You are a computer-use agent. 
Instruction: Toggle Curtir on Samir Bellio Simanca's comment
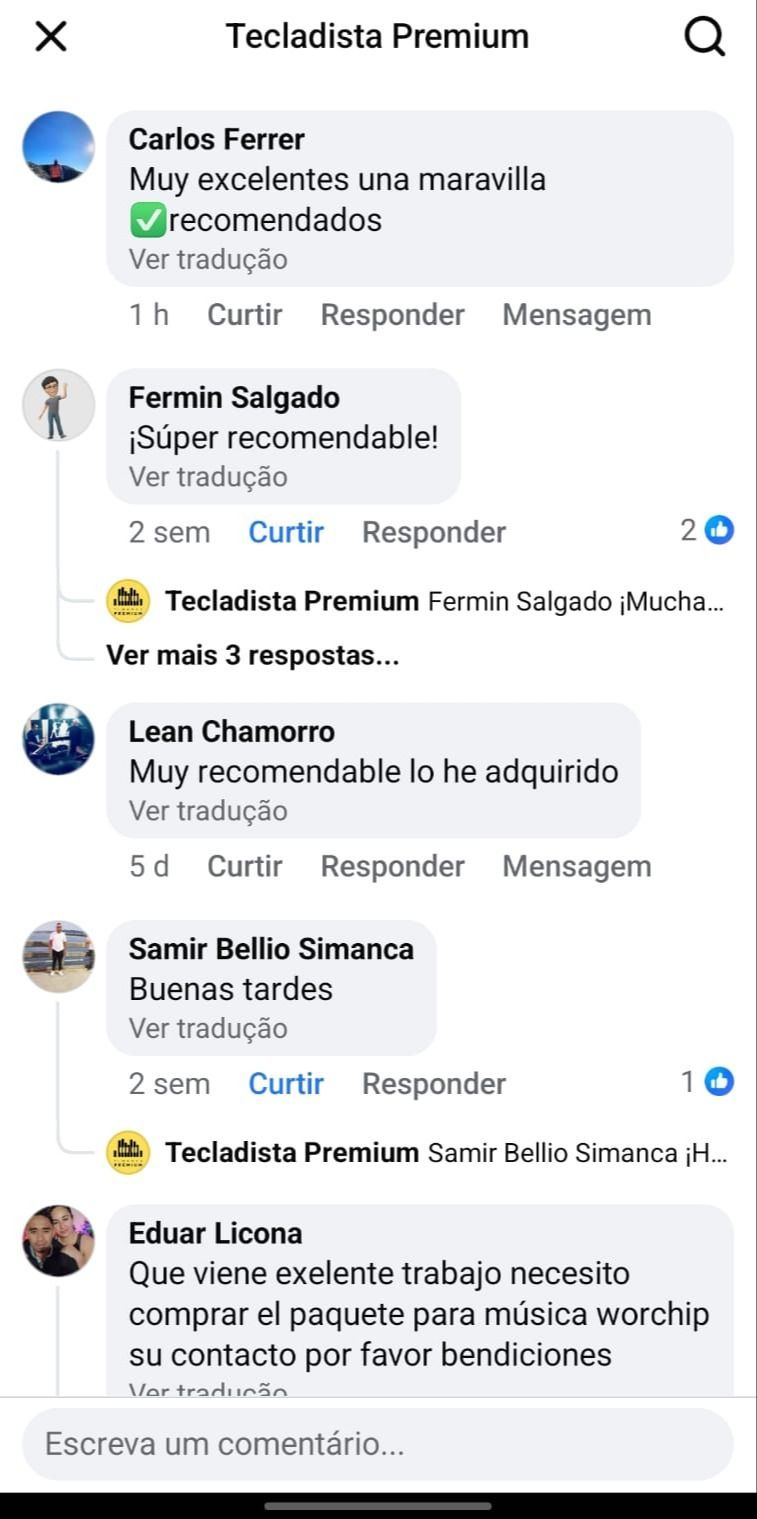pyautogui.click(x=286, y=1084)
